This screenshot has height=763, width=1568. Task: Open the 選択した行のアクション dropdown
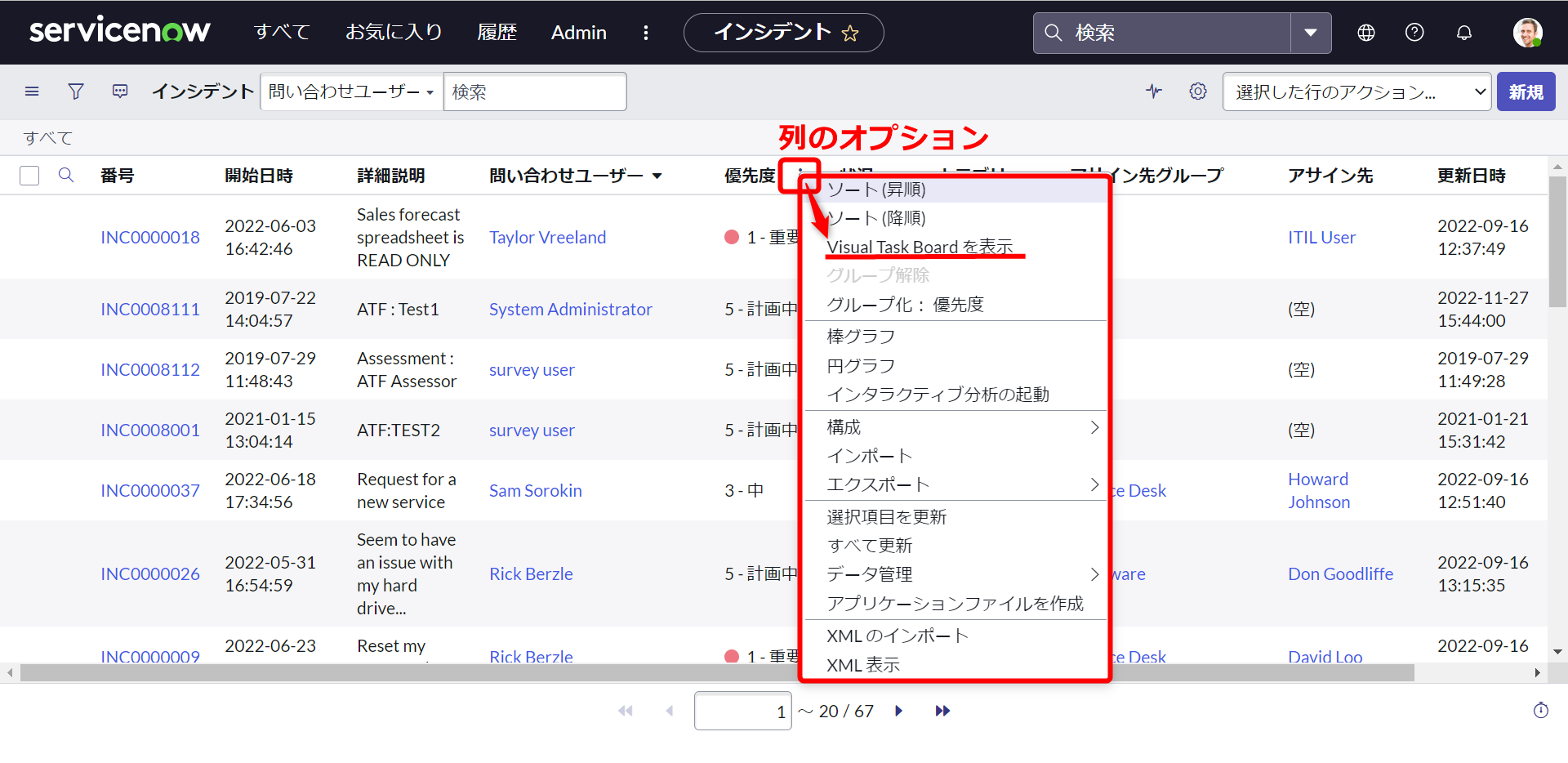(1356, 91)
